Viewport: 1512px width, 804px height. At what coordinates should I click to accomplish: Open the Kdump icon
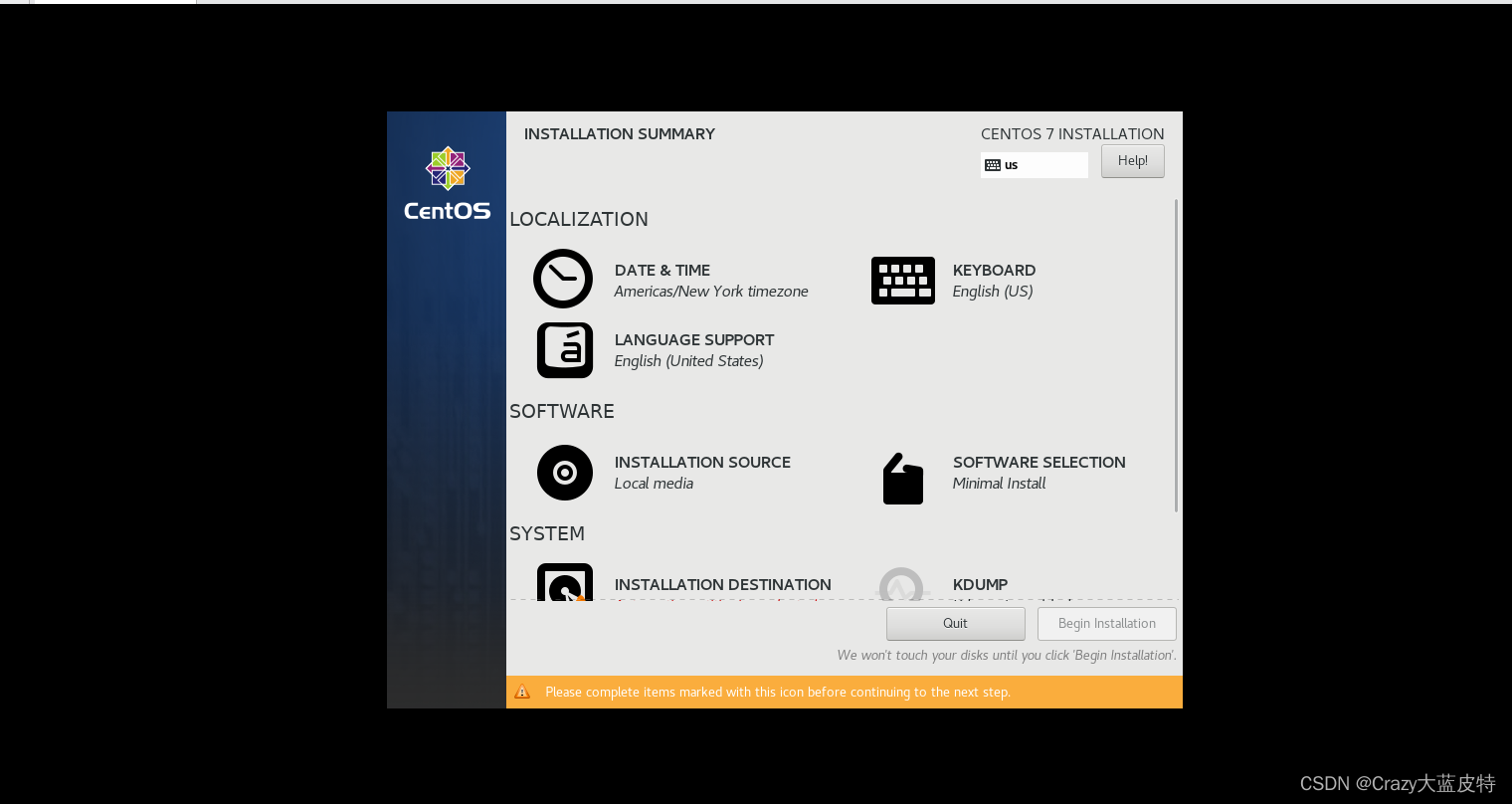(902, 586)
